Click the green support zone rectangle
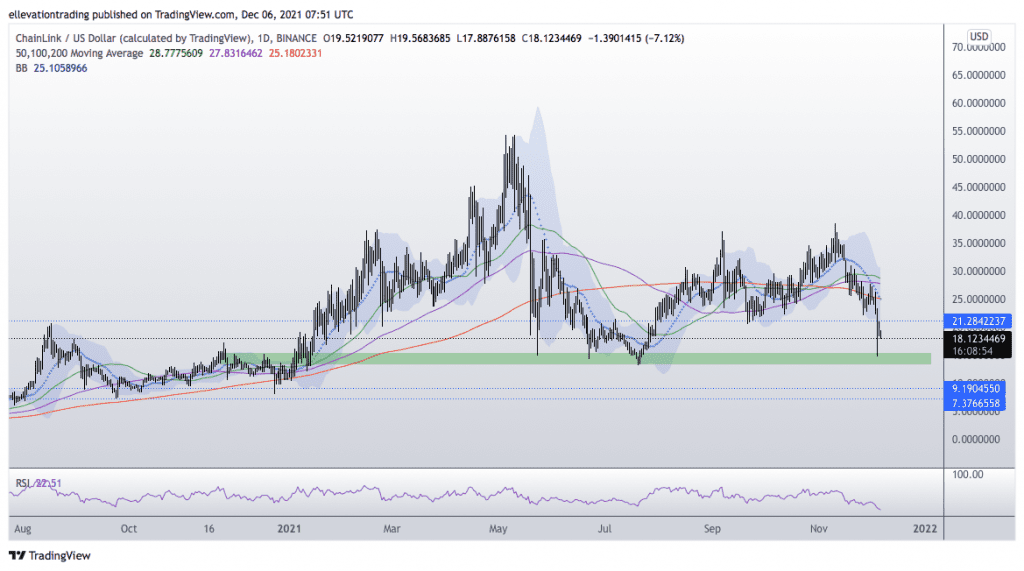This screenshot has height=571, width=1024. pyautogui.click(x=578, y=359)
